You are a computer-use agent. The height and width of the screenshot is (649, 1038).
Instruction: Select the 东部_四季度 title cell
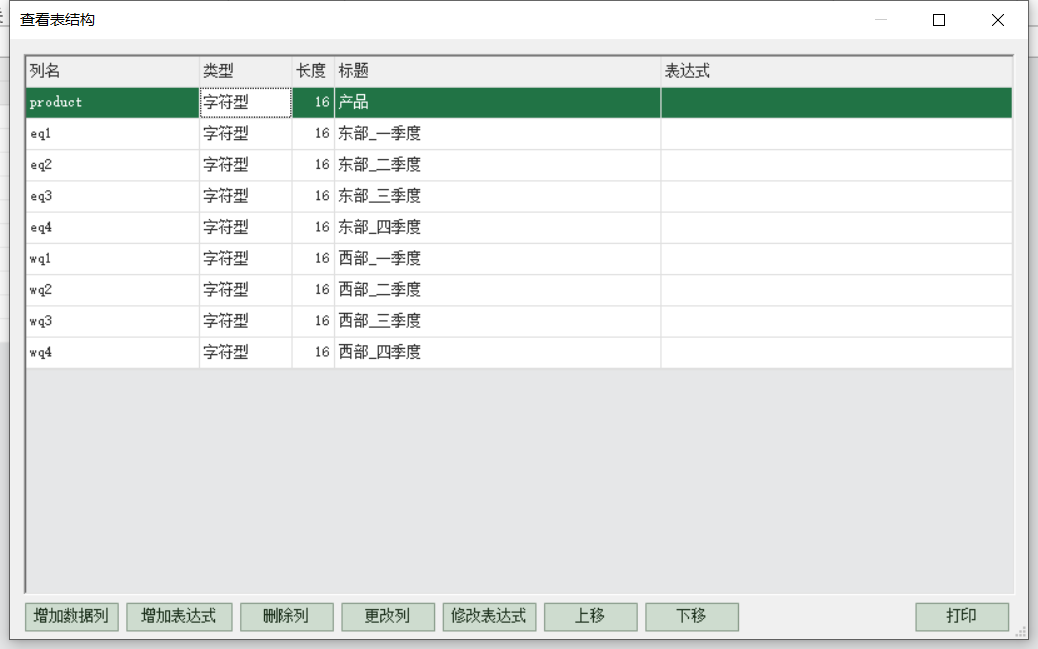[x=498, y=227]
